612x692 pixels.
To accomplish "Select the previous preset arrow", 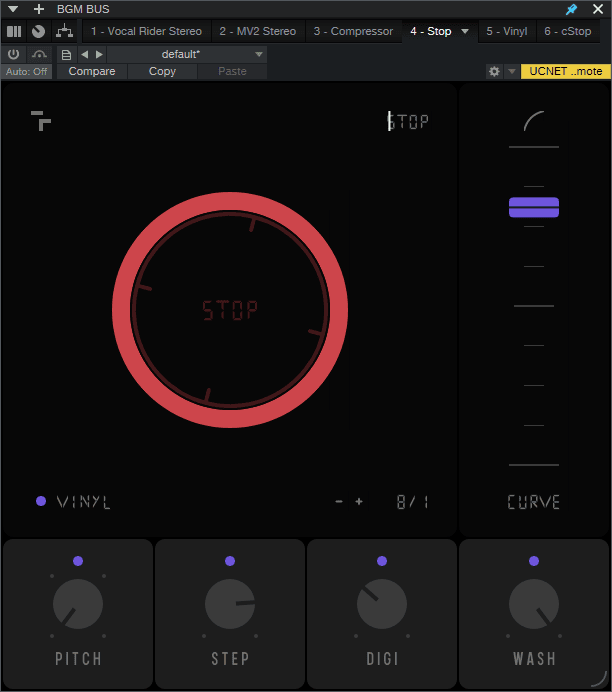I will click(x=85, y=54).
